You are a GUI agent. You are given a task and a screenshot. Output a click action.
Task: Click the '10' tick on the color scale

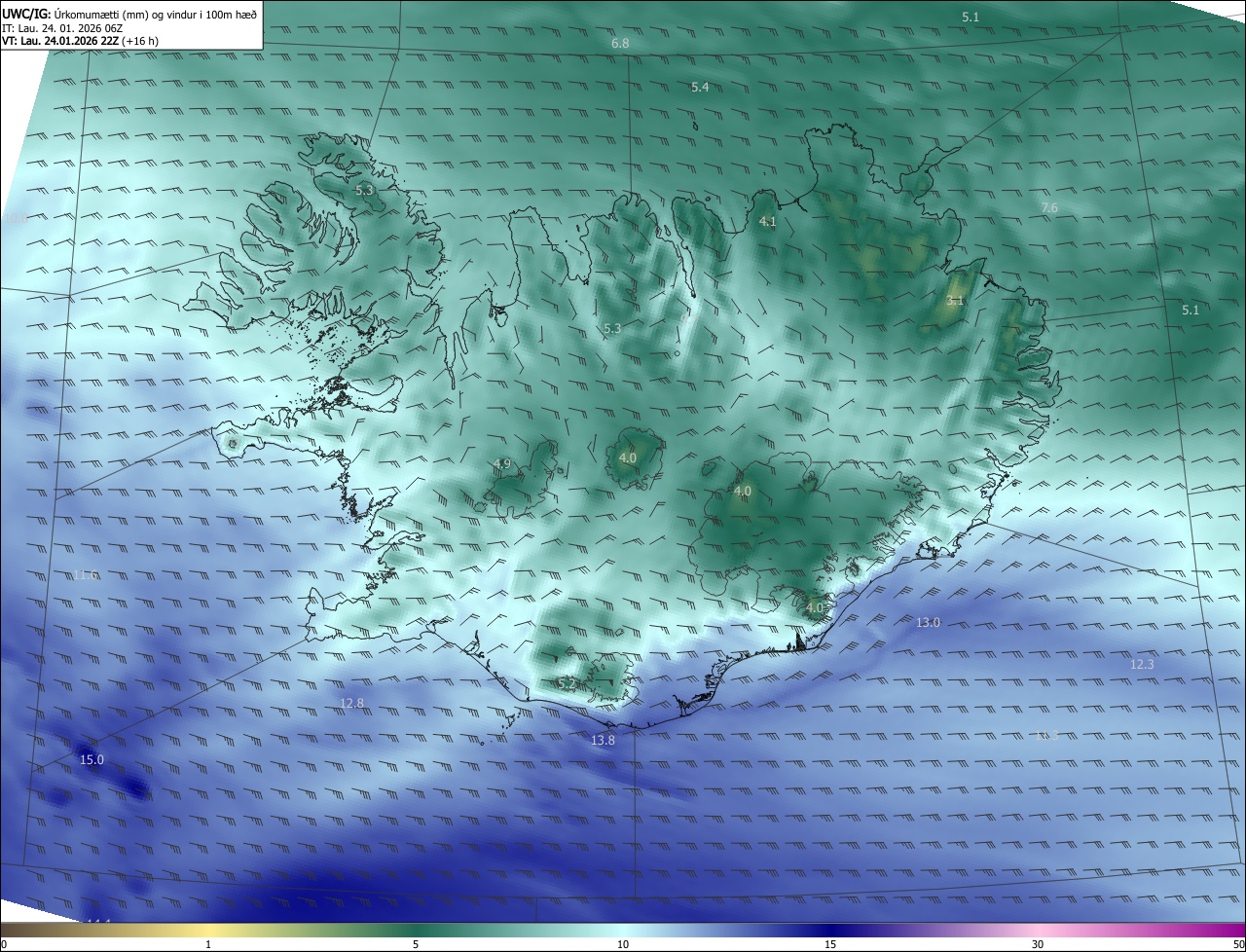pos(623,945)
